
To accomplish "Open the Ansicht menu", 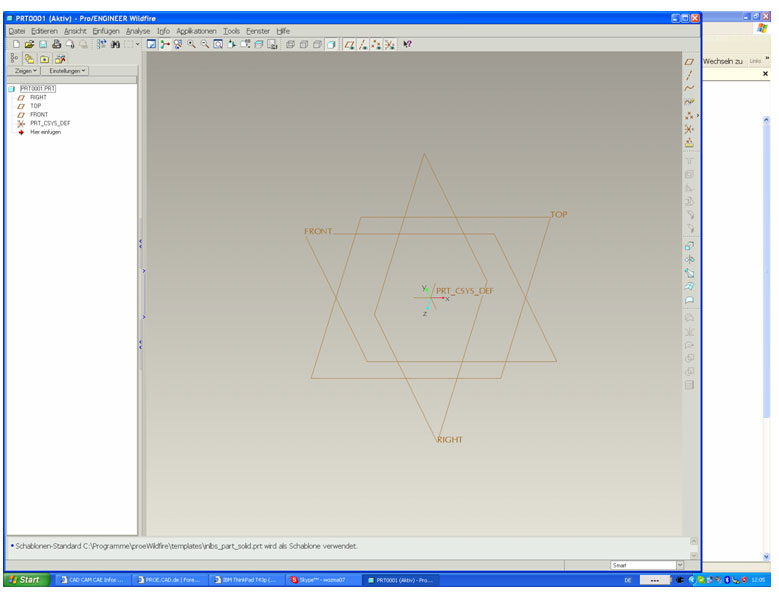I will pyautogui.click(x=75, y=31).
